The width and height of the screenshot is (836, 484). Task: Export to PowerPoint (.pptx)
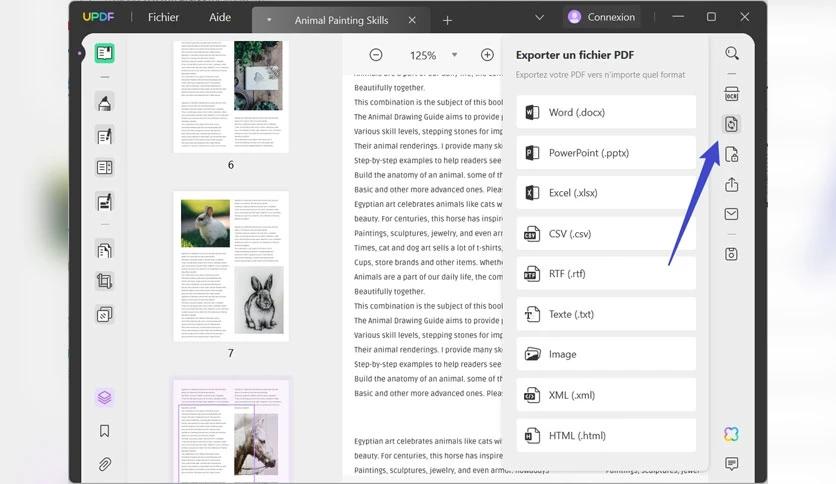[x=606, y=152]
